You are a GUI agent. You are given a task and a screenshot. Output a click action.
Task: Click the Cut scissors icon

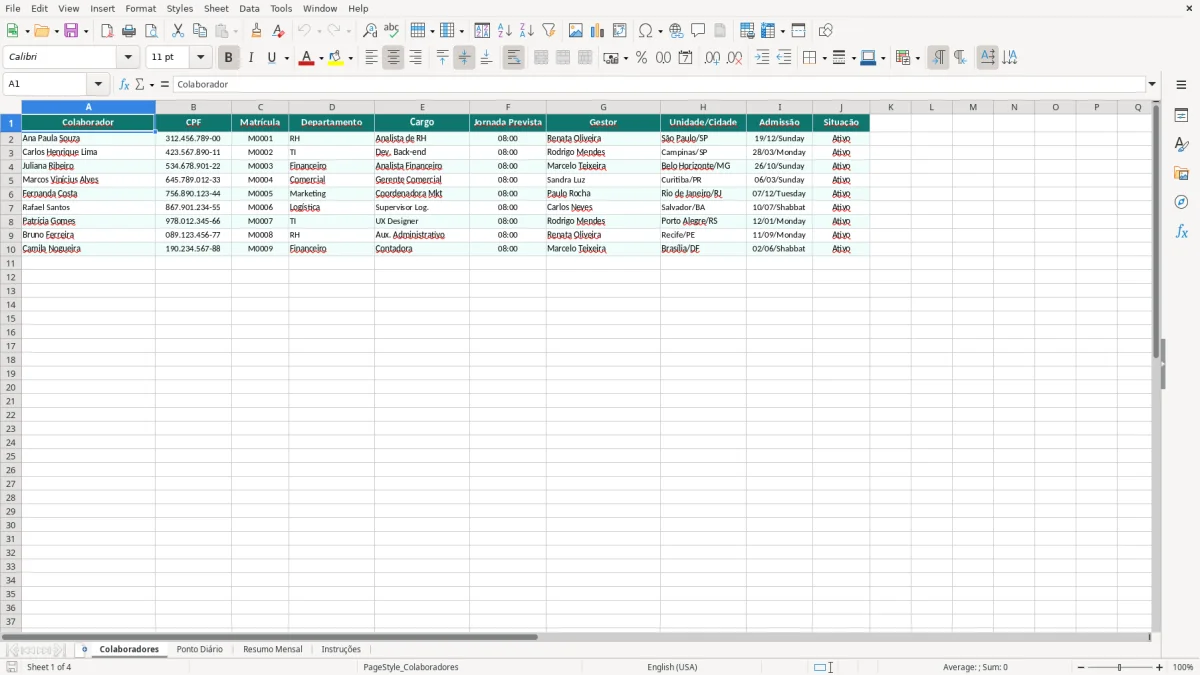(178, 31)
